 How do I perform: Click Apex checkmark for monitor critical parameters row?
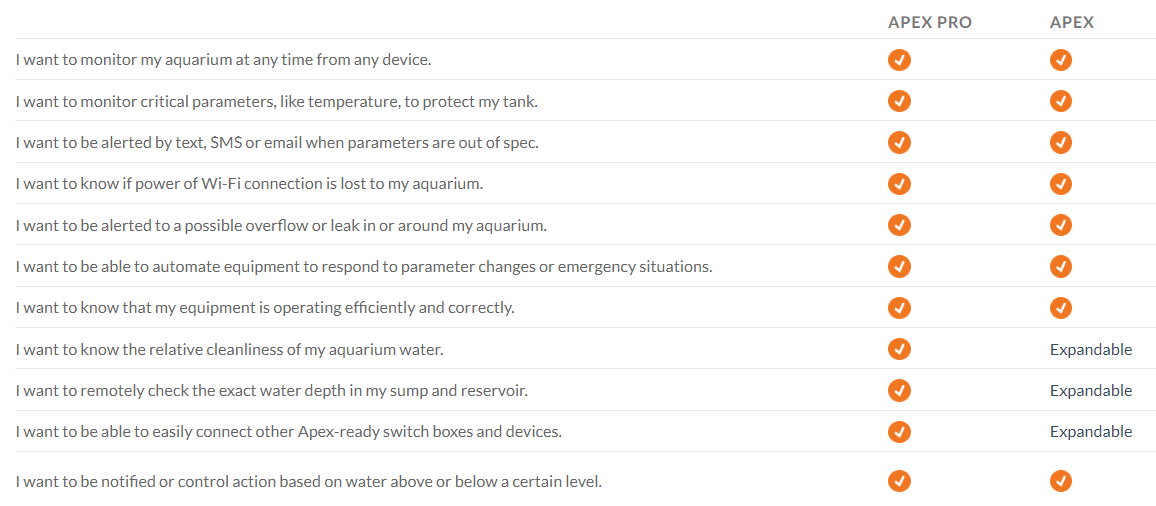(1061, 101)
